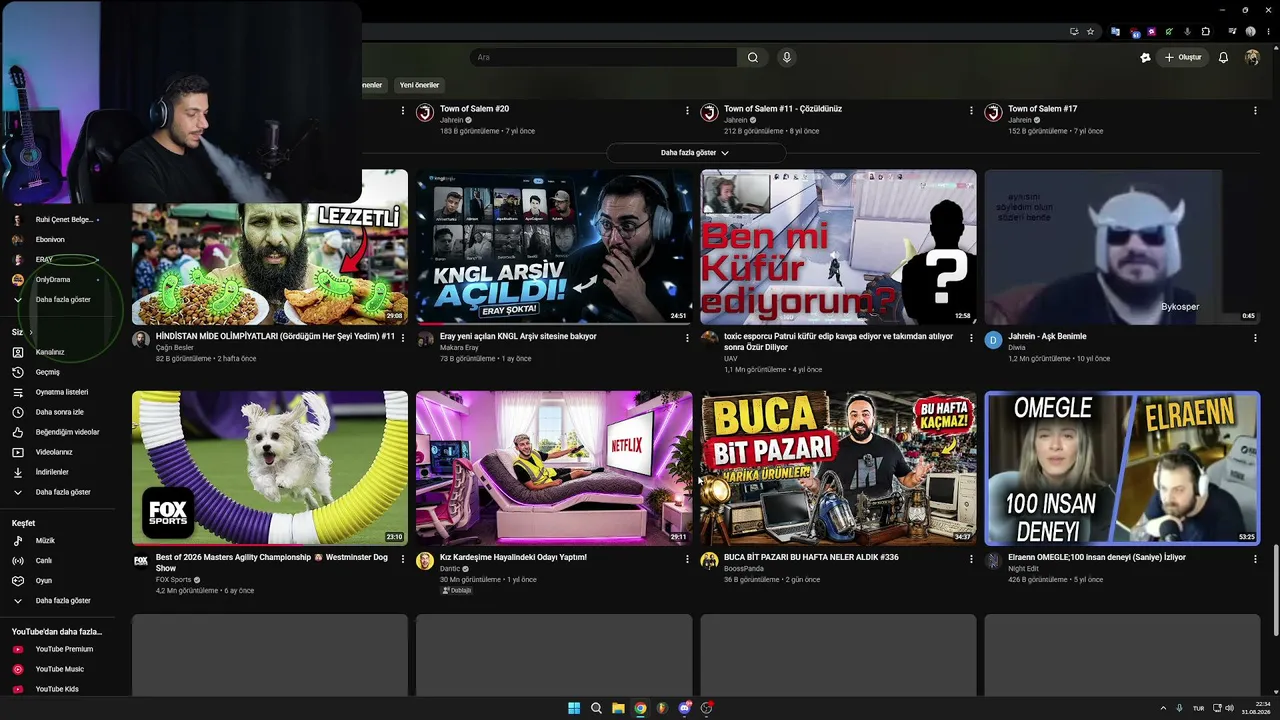The image size is (1280, 720).
Task: Open the Chrome extensions puzzle icon
Action: pos(1206,31)
